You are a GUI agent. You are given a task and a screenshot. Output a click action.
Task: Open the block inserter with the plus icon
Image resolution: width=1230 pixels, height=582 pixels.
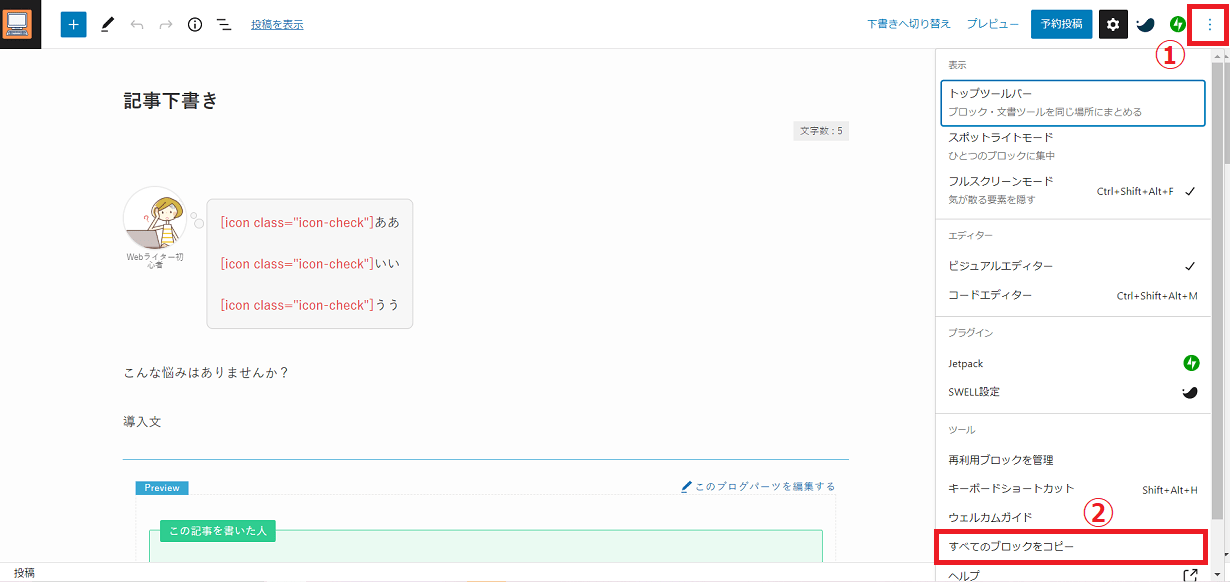click(x=72, y=23)
